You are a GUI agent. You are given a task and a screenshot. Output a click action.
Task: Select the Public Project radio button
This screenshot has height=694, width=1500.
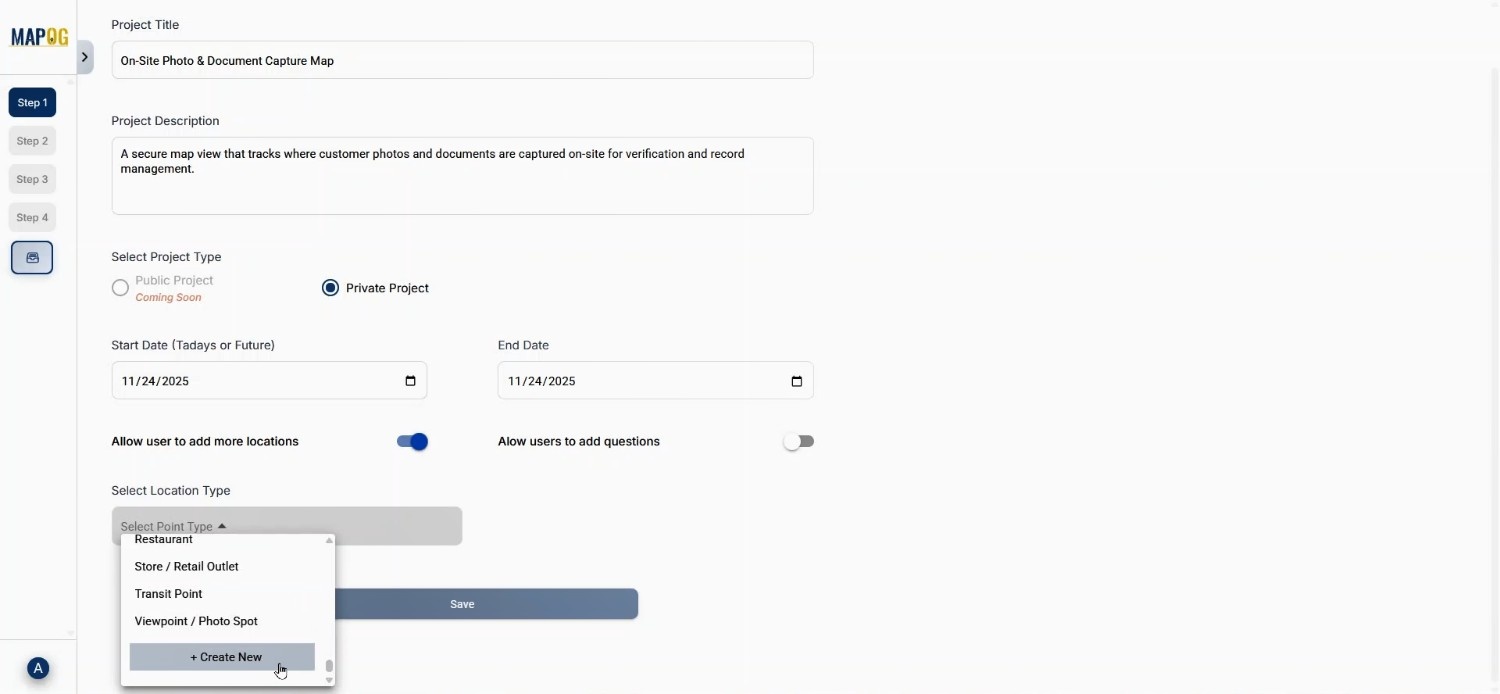tap(119, 287)
